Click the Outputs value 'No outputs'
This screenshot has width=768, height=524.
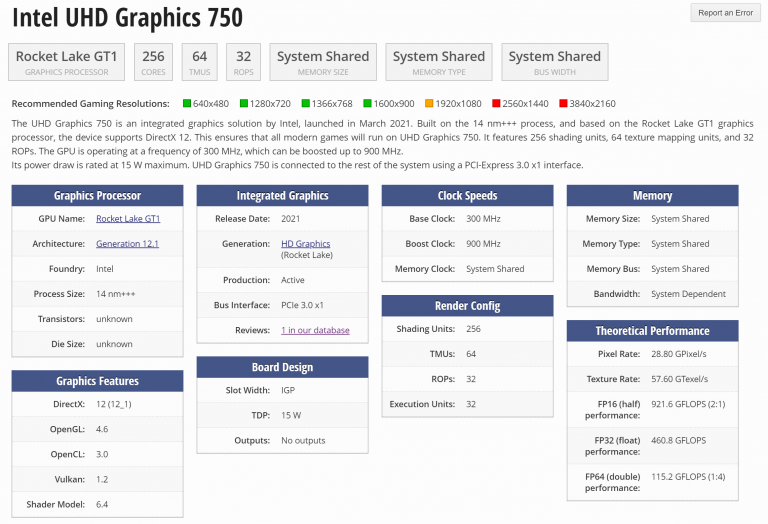coord(303,440)
